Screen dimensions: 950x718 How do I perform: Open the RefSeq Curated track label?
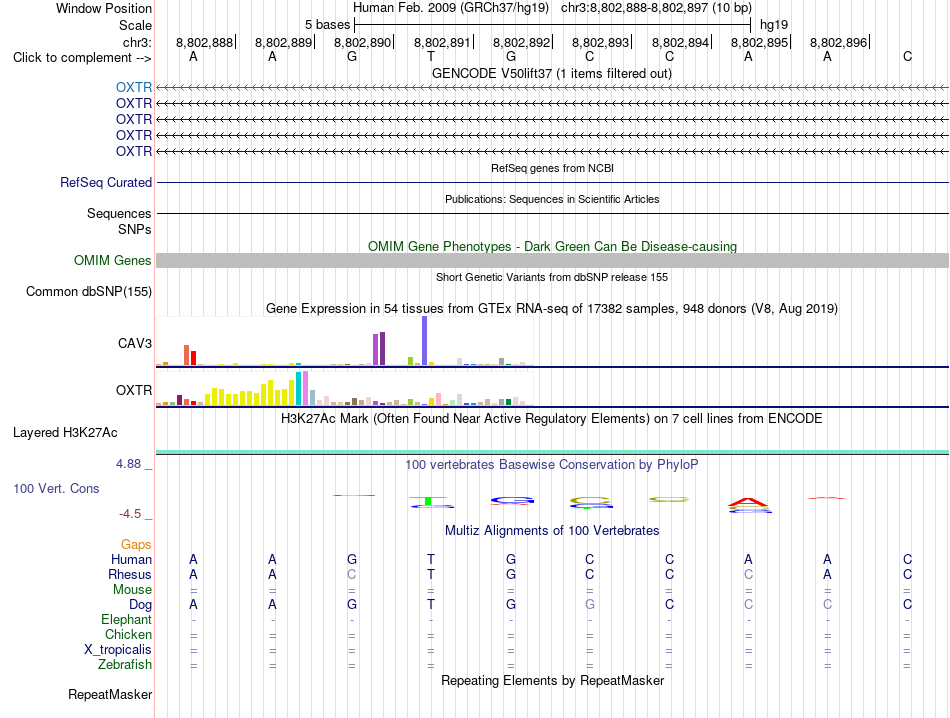(105, 182)
